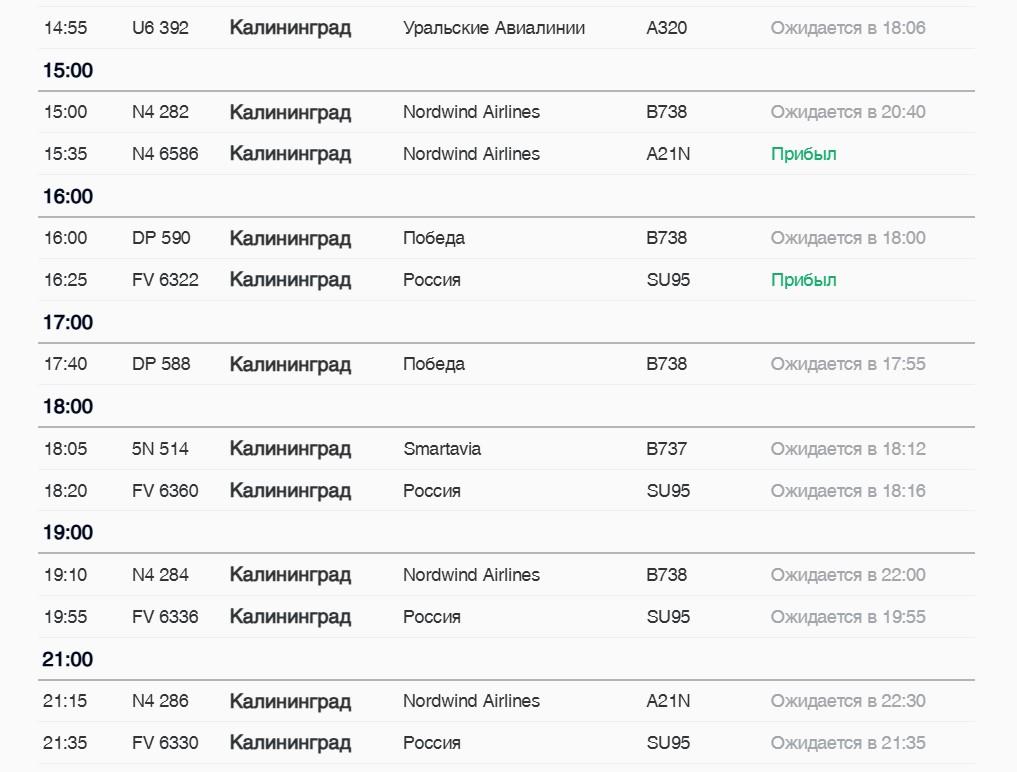Select the 17:00 hour group header
The image size is (1017, 772).
click(67, 322)
